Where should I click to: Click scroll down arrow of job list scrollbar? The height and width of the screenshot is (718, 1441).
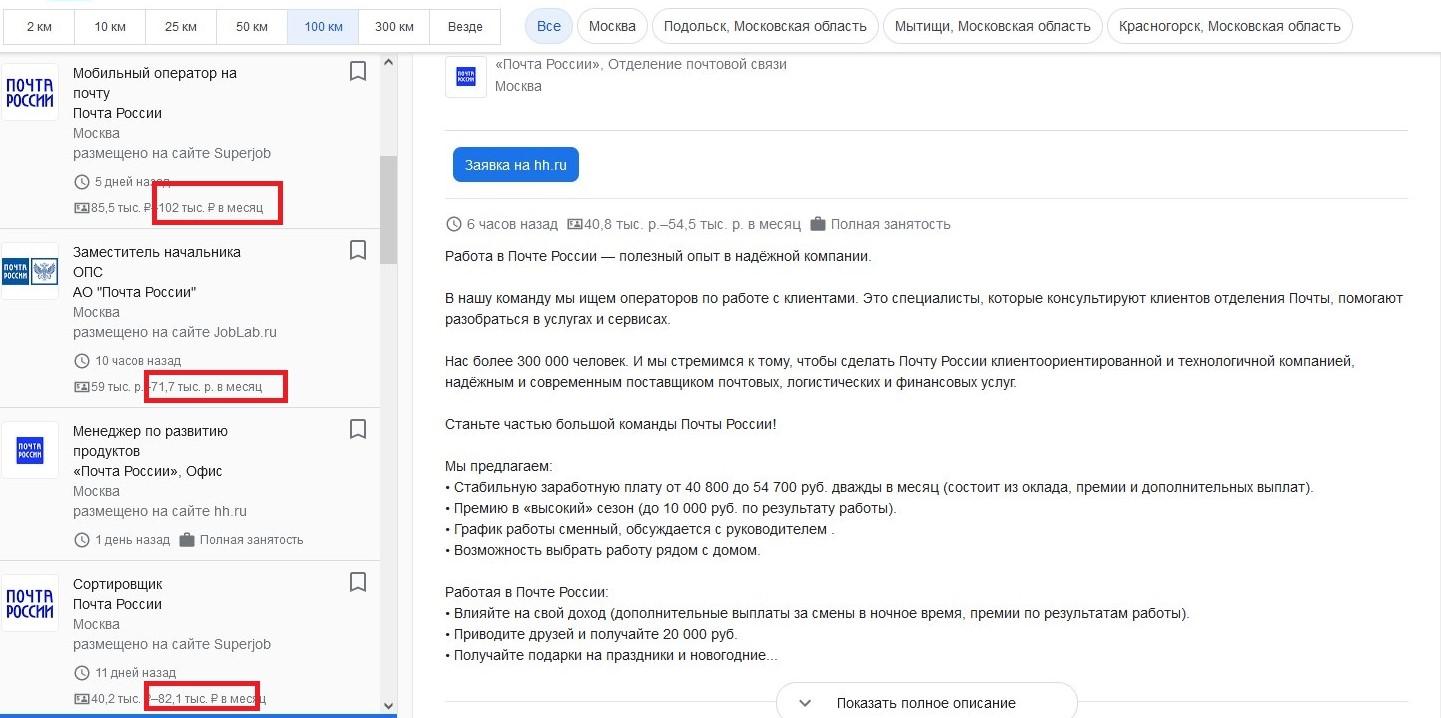pyautogui.click(x=389, y=705)
